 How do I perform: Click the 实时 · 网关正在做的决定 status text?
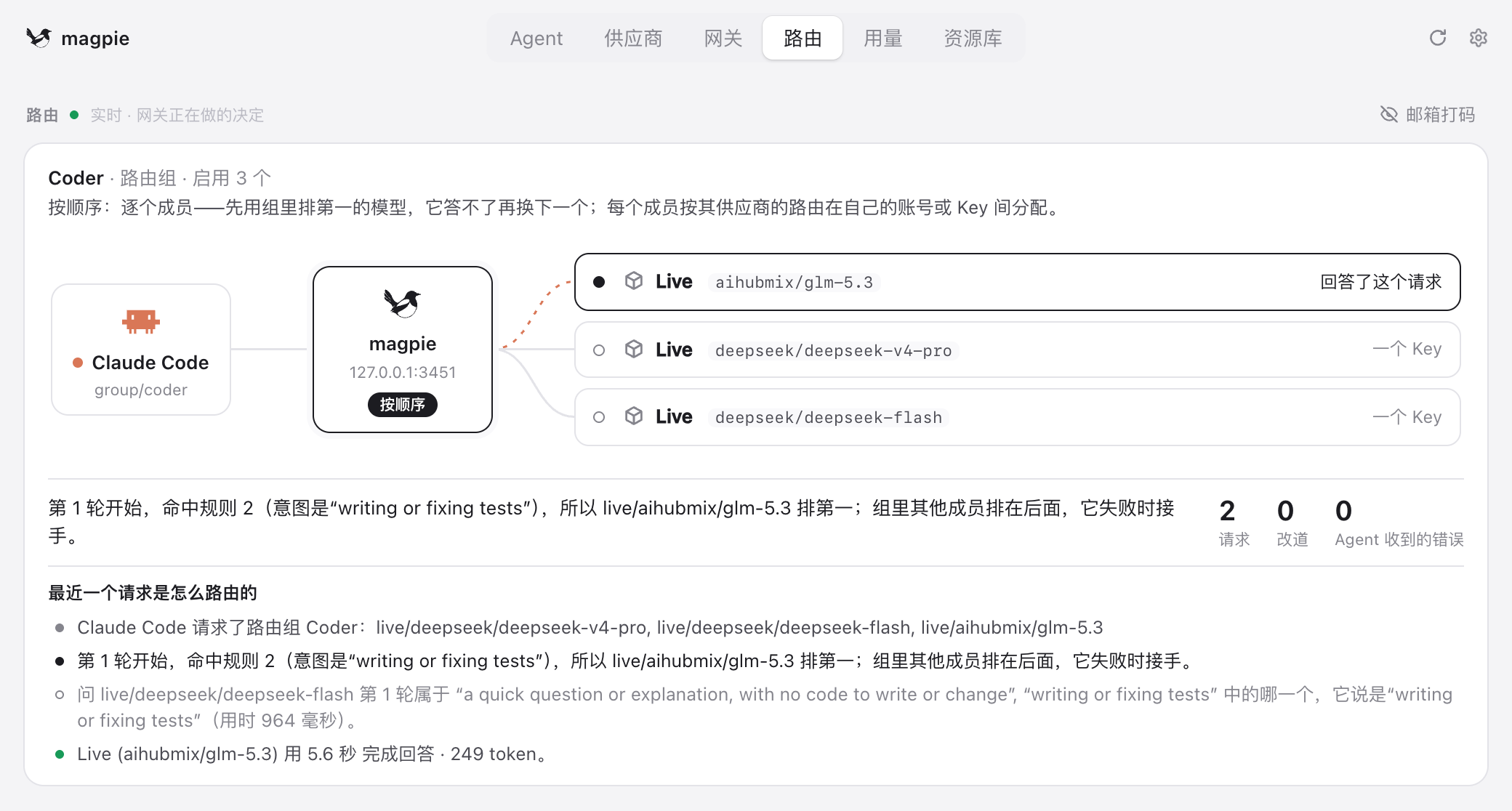[177, 115]
